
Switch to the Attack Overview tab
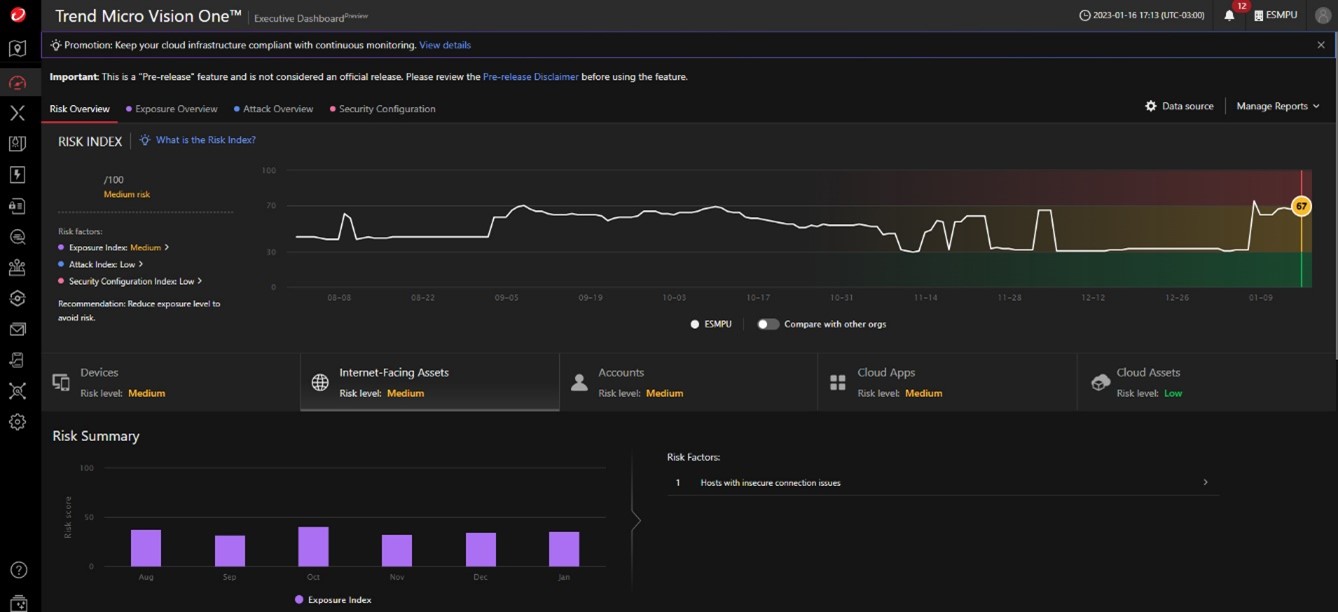[x=277, y=109]
